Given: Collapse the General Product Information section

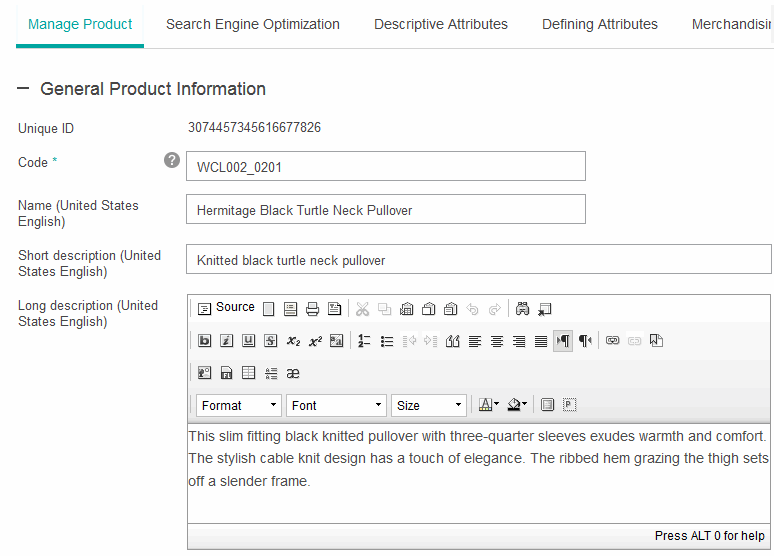Looking at the screenshot, I should tap(24, 89).
